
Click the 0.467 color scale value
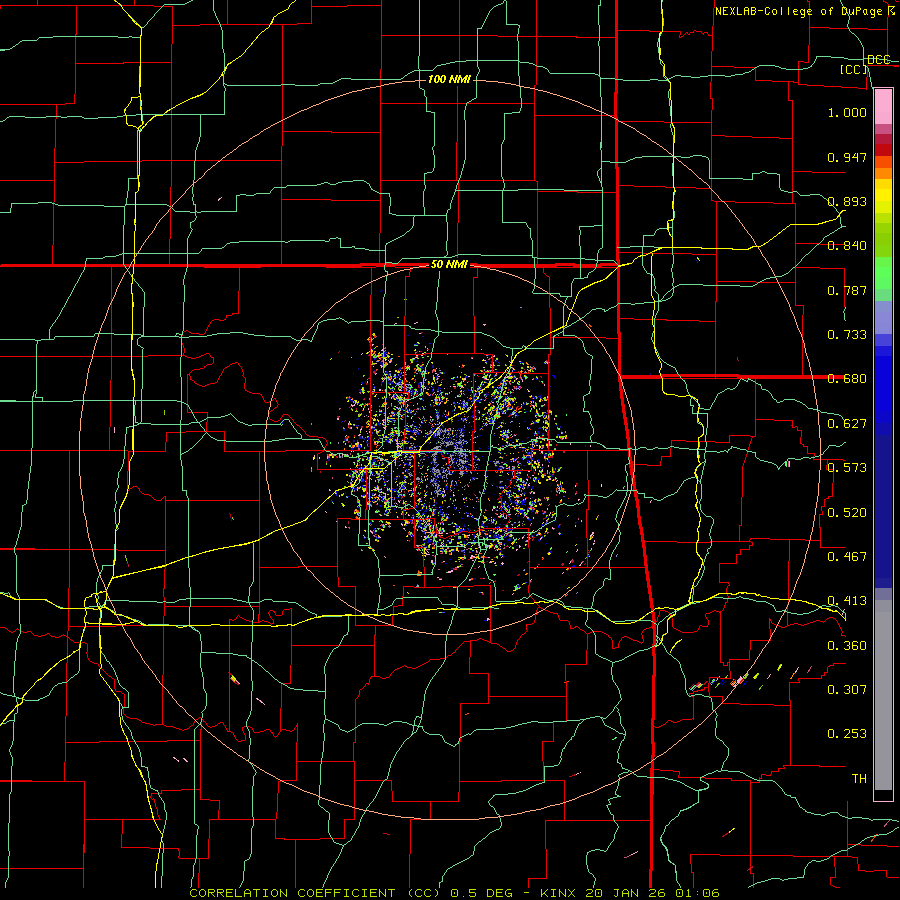847,557
